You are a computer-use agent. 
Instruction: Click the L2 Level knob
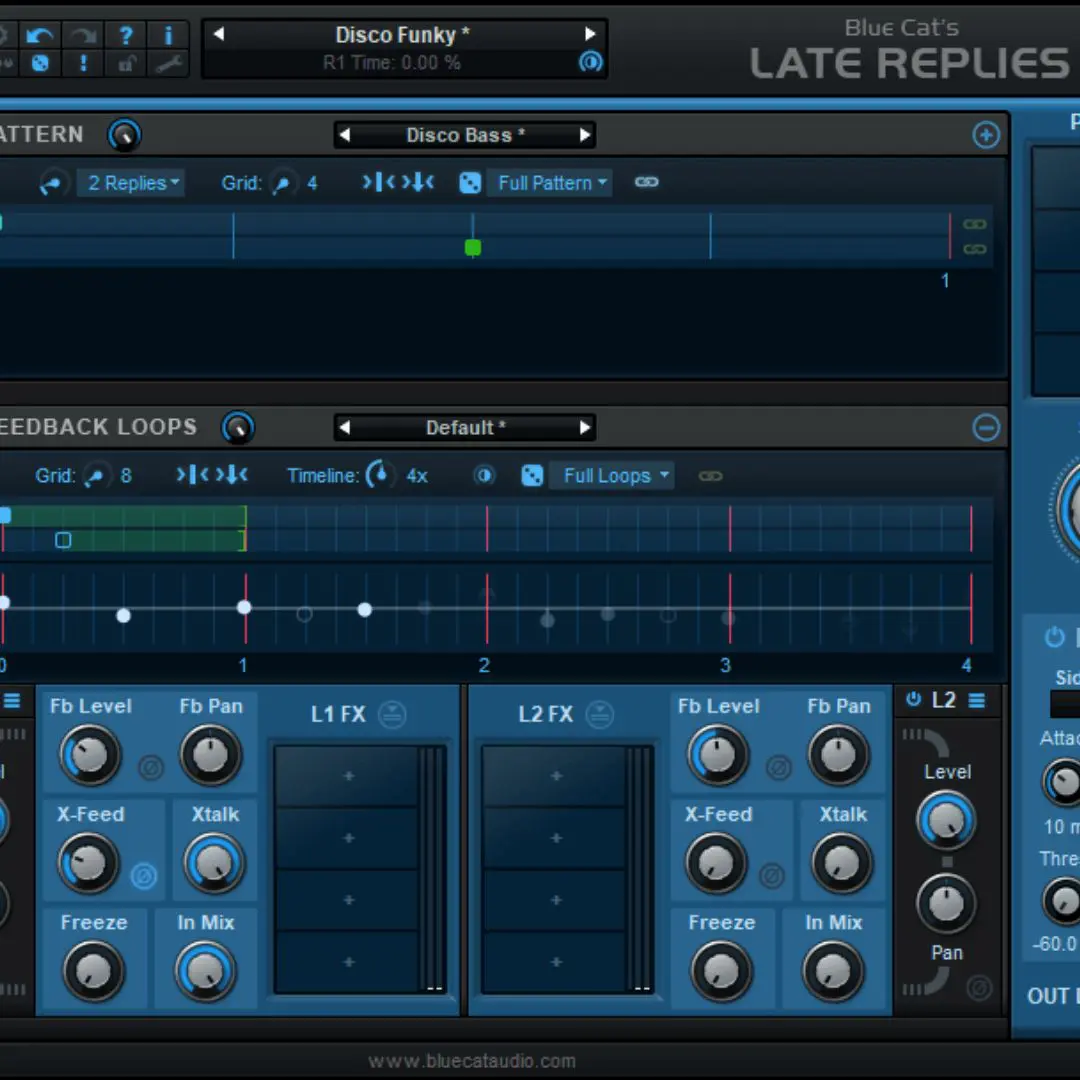point(946,820)
